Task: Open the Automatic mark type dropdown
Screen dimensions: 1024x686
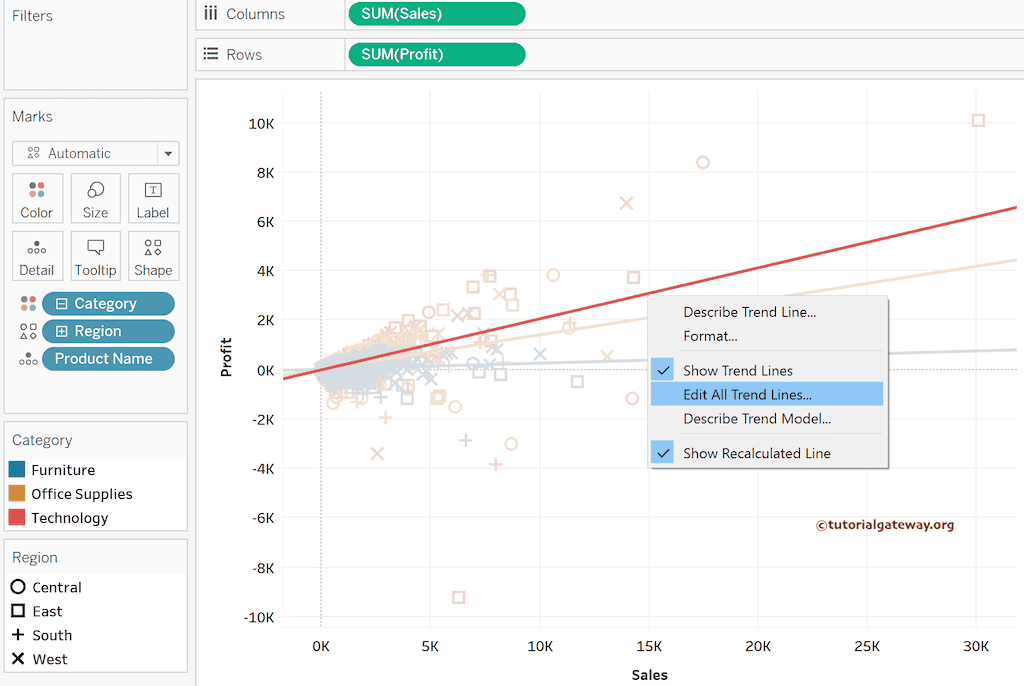Action: (x=166, y=152)
